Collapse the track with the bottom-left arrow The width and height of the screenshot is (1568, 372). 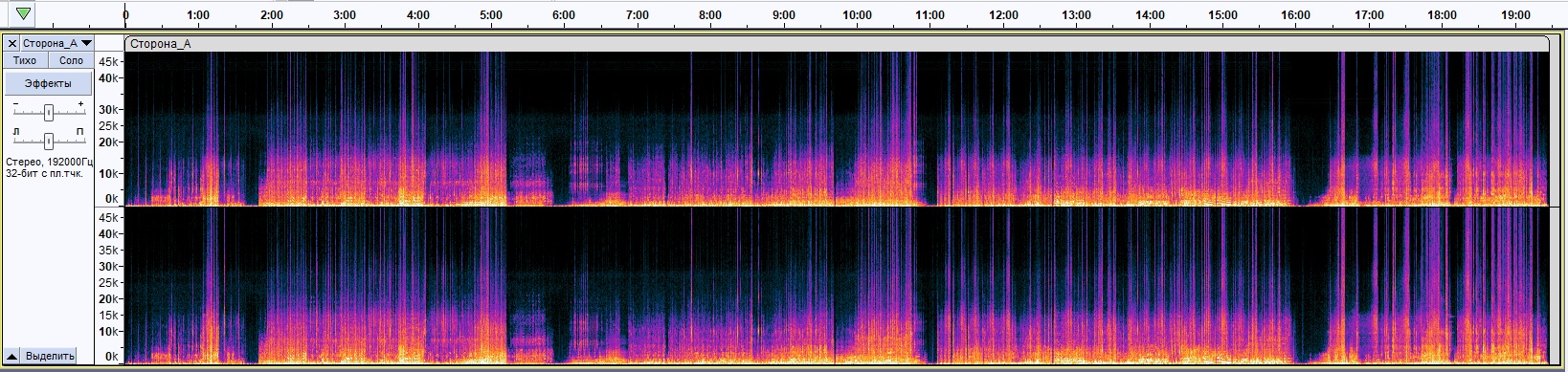[x=12, y=356]
